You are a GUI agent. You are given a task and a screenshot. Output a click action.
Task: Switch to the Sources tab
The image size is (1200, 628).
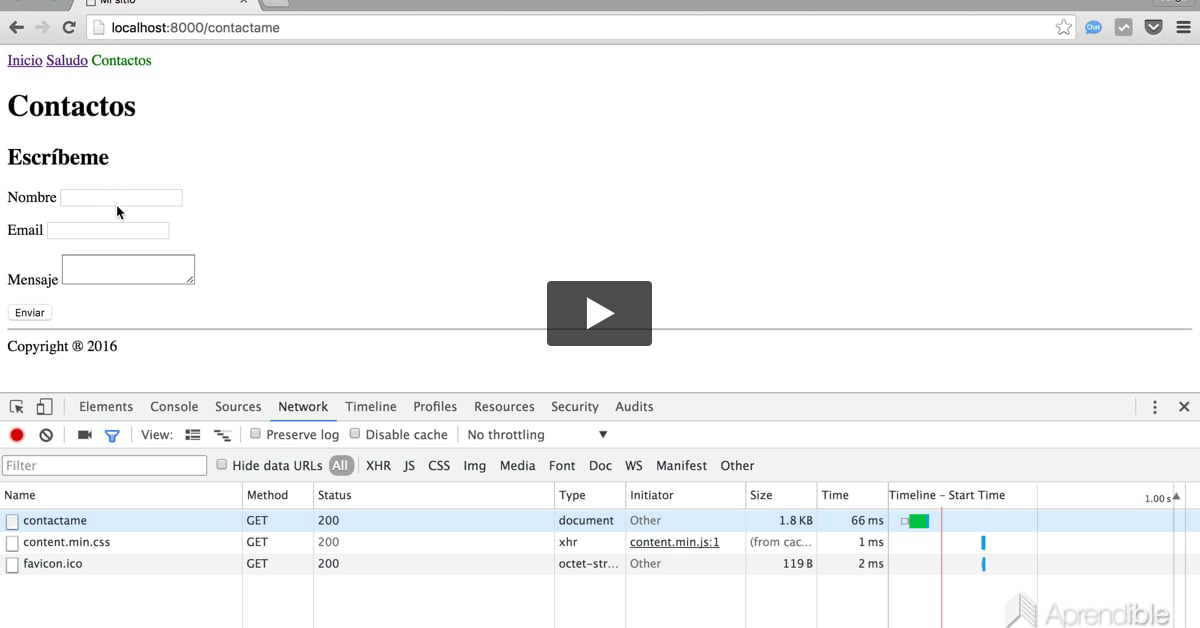(x=238, y=407)
